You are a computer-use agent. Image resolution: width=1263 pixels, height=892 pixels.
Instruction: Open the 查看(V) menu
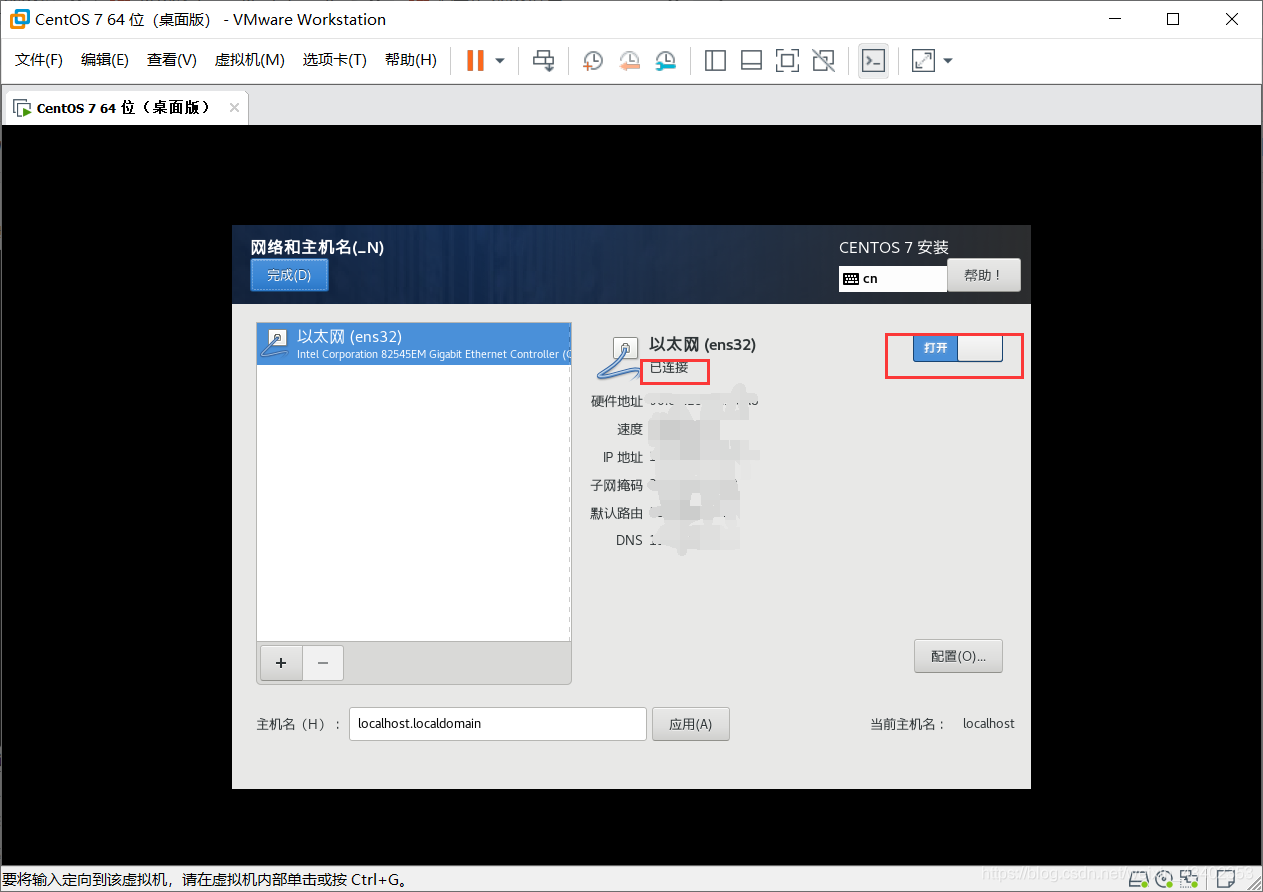click(172, 60)
